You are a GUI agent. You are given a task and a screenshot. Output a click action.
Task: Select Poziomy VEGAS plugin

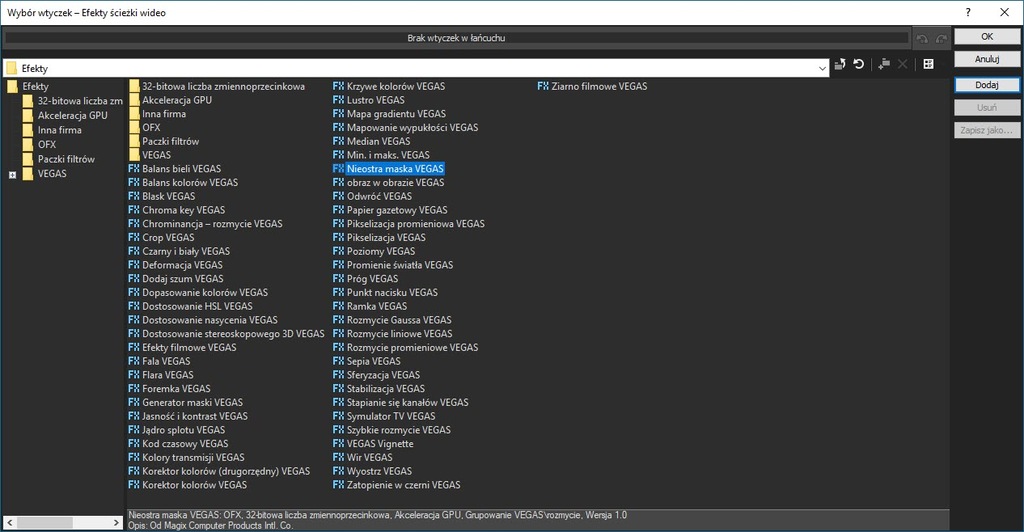point(381,251)
